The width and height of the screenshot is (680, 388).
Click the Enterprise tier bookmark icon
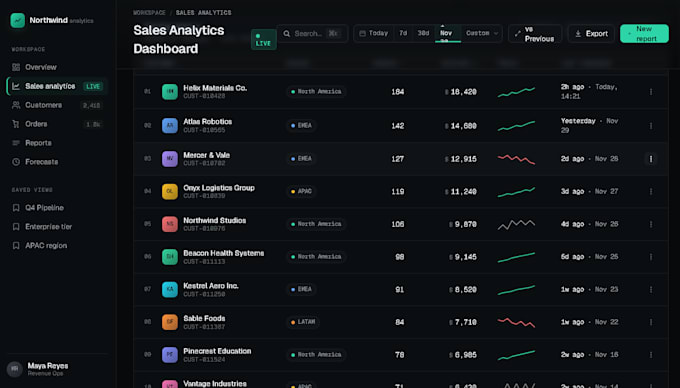[16, 227]
